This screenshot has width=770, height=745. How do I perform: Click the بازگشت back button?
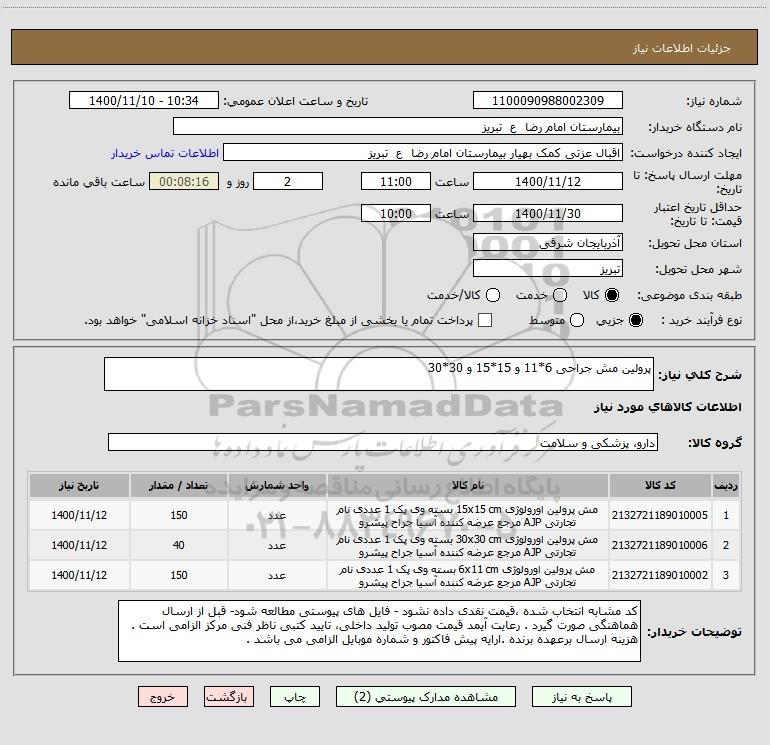(x=229, y=697)
